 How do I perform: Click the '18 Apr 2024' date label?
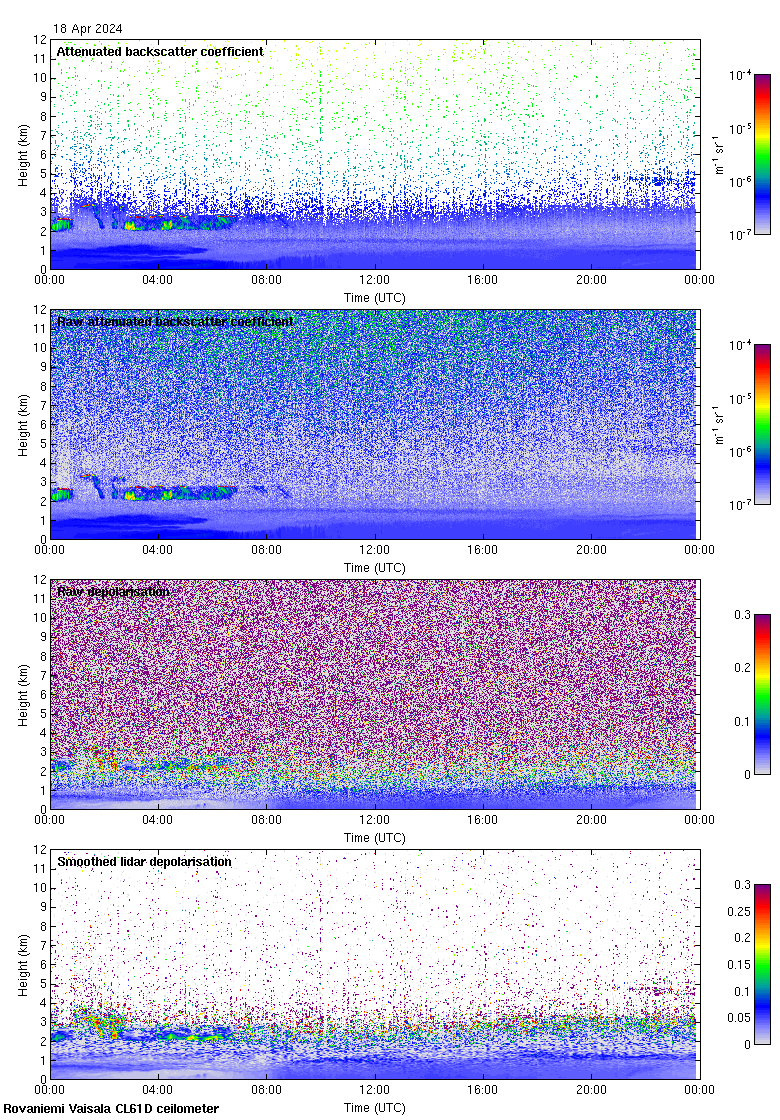tap(88, 29)
